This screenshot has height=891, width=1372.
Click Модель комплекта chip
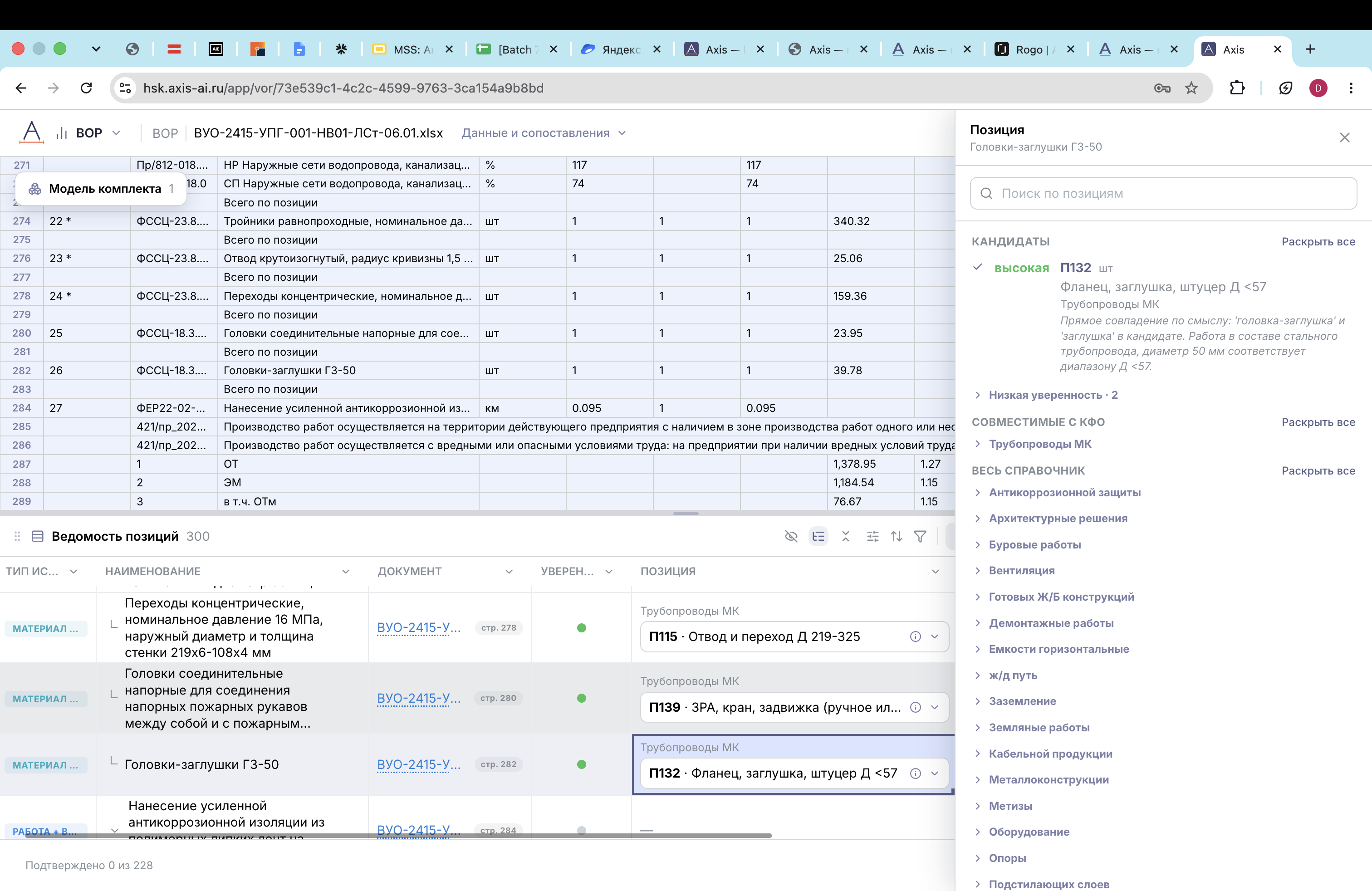click(101, 189)
